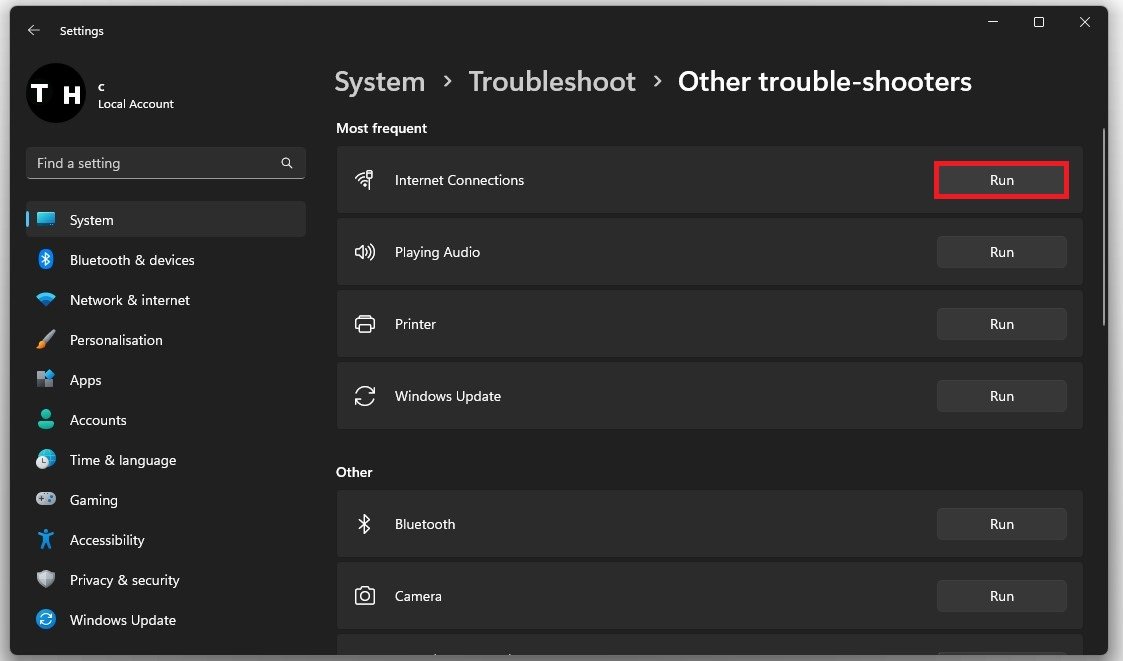This screenshot has width=1123, height=661.
Task: Run the Printer troubleshooter
Action: 1001,325
